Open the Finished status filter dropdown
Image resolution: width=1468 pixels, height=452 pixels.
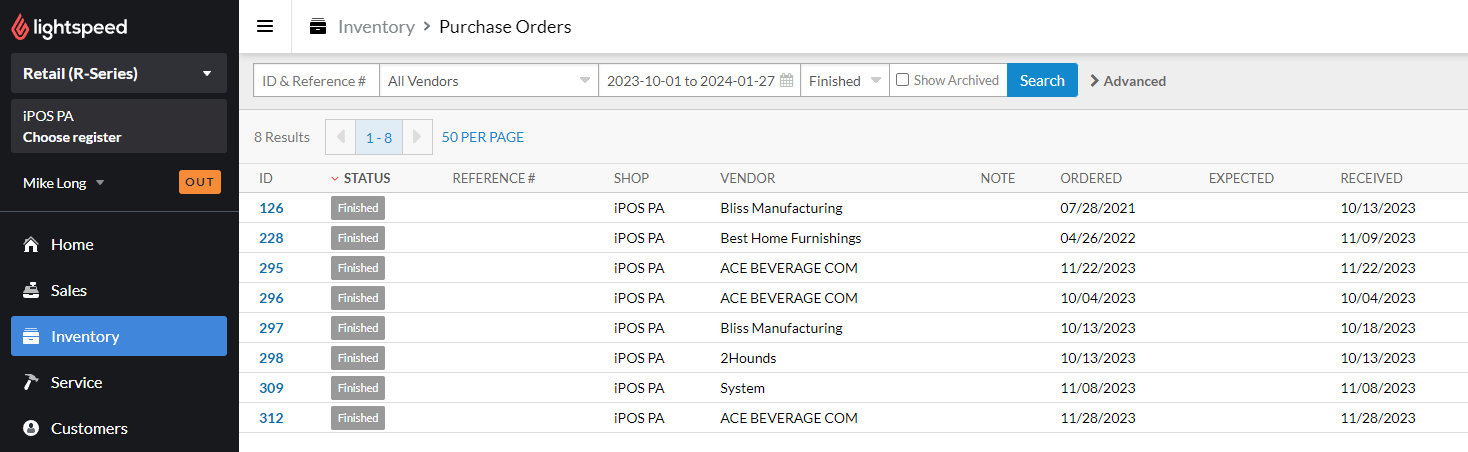point(845,81)
